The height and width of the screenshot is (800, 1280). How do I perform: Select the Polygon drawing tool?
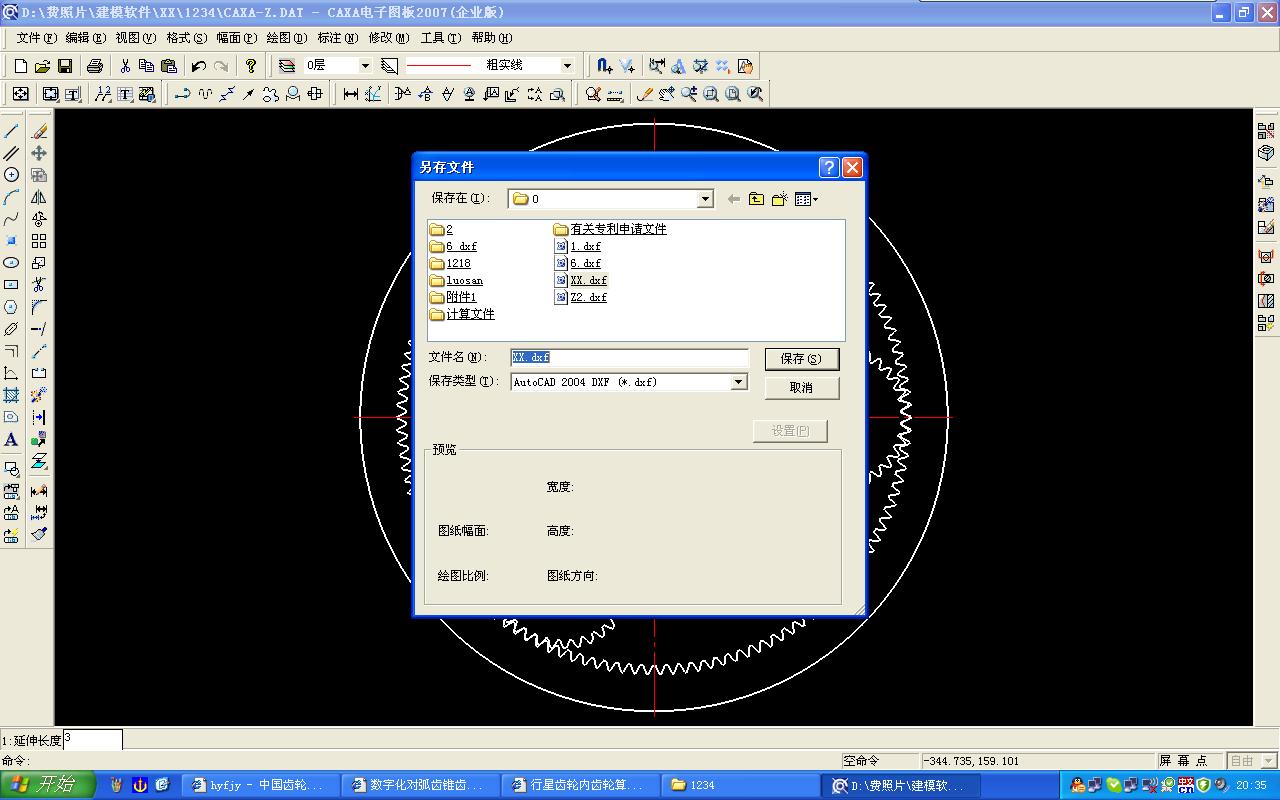11,307
